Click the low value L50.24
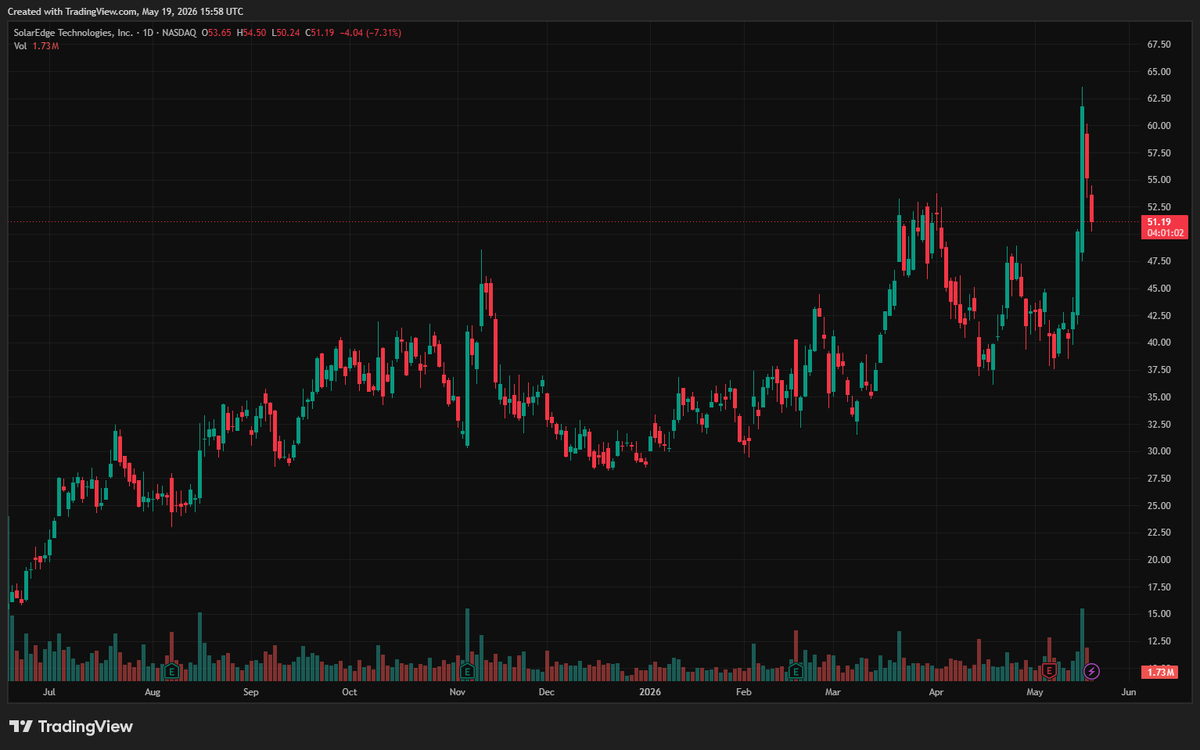 point(285,33)
